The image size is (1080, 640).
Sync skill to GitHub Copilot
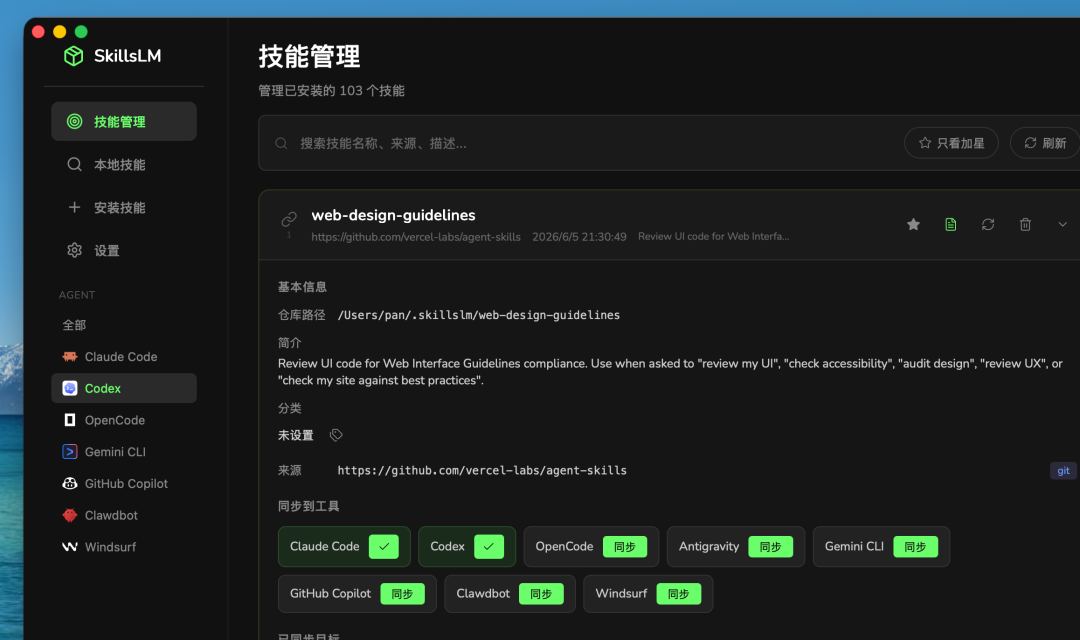pyautogui.click(x=402, y=594)
